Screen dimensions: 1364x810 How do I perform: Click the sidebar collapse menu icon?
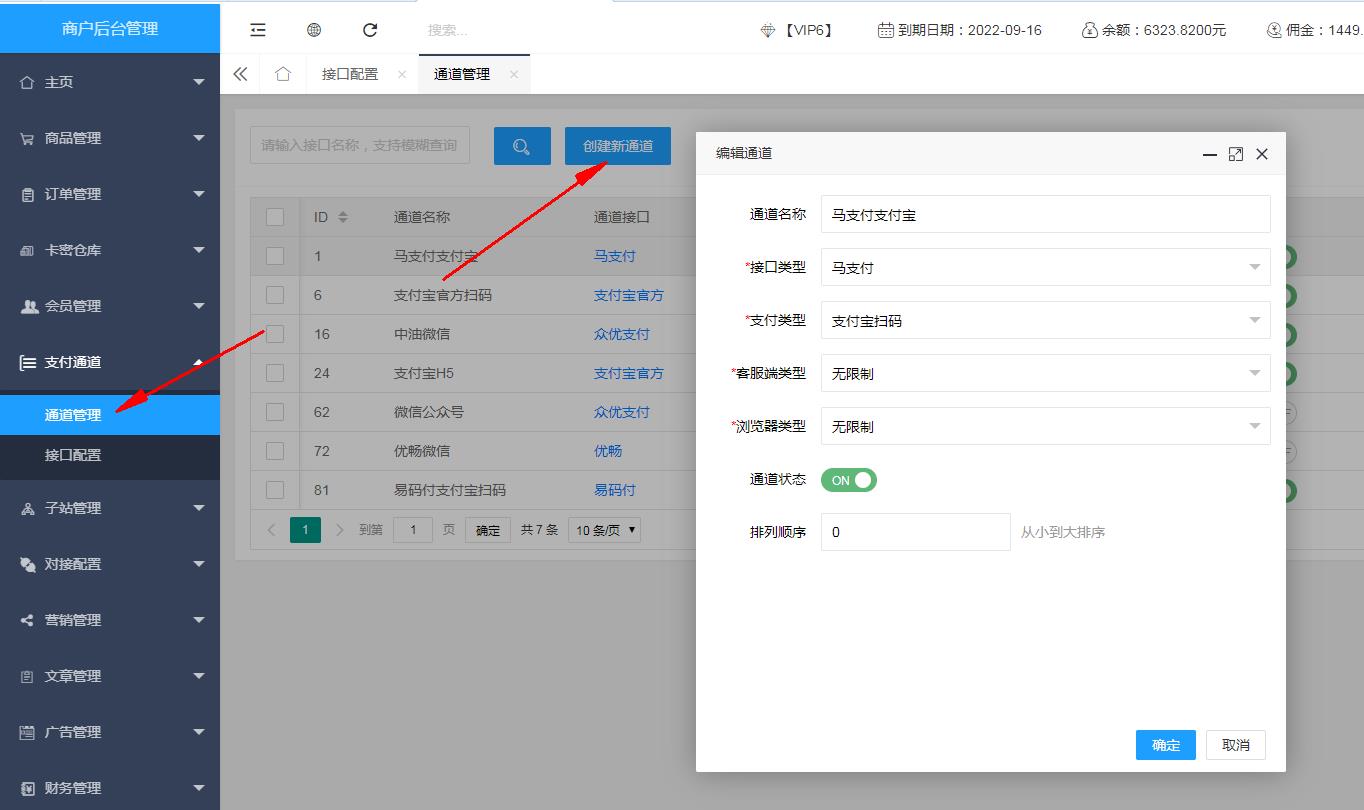[258, 30]
